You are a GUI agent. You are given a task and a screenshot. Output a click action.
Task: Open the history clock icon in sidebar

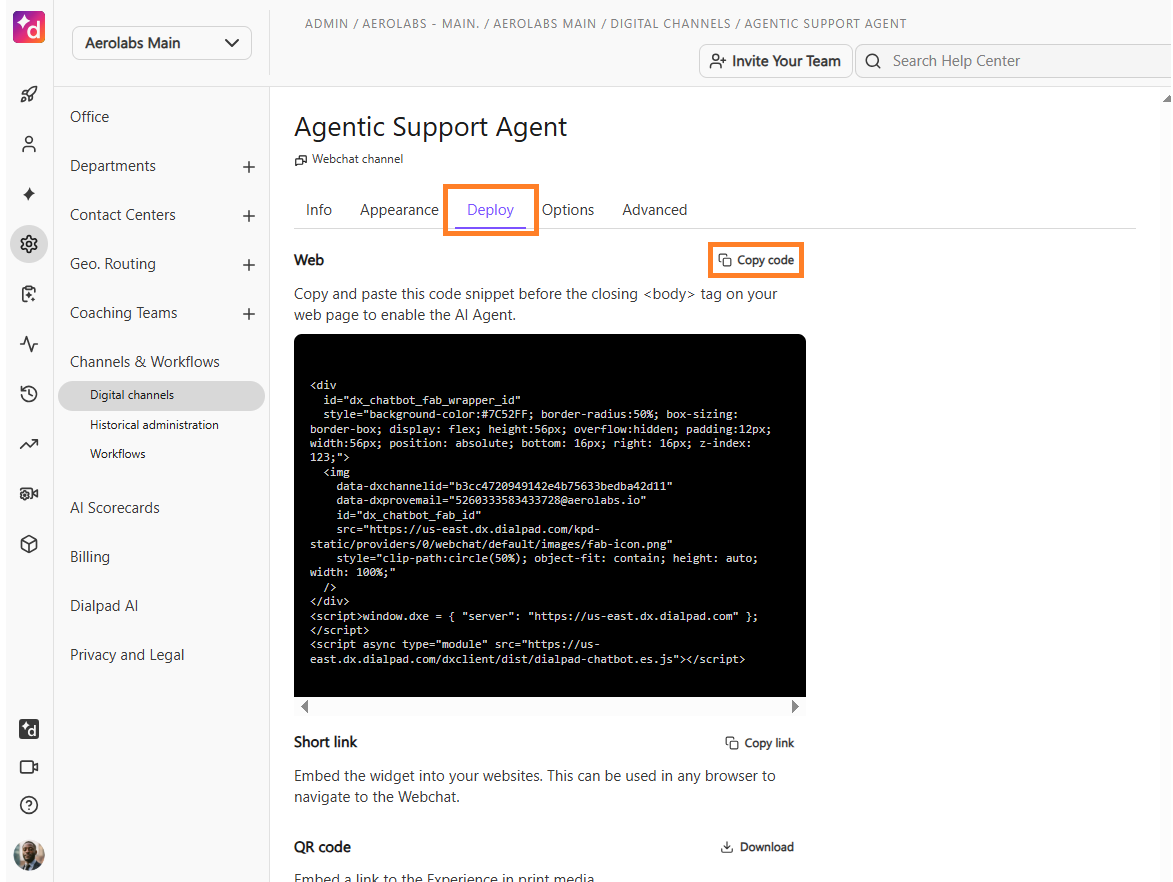tap(29, 394)
